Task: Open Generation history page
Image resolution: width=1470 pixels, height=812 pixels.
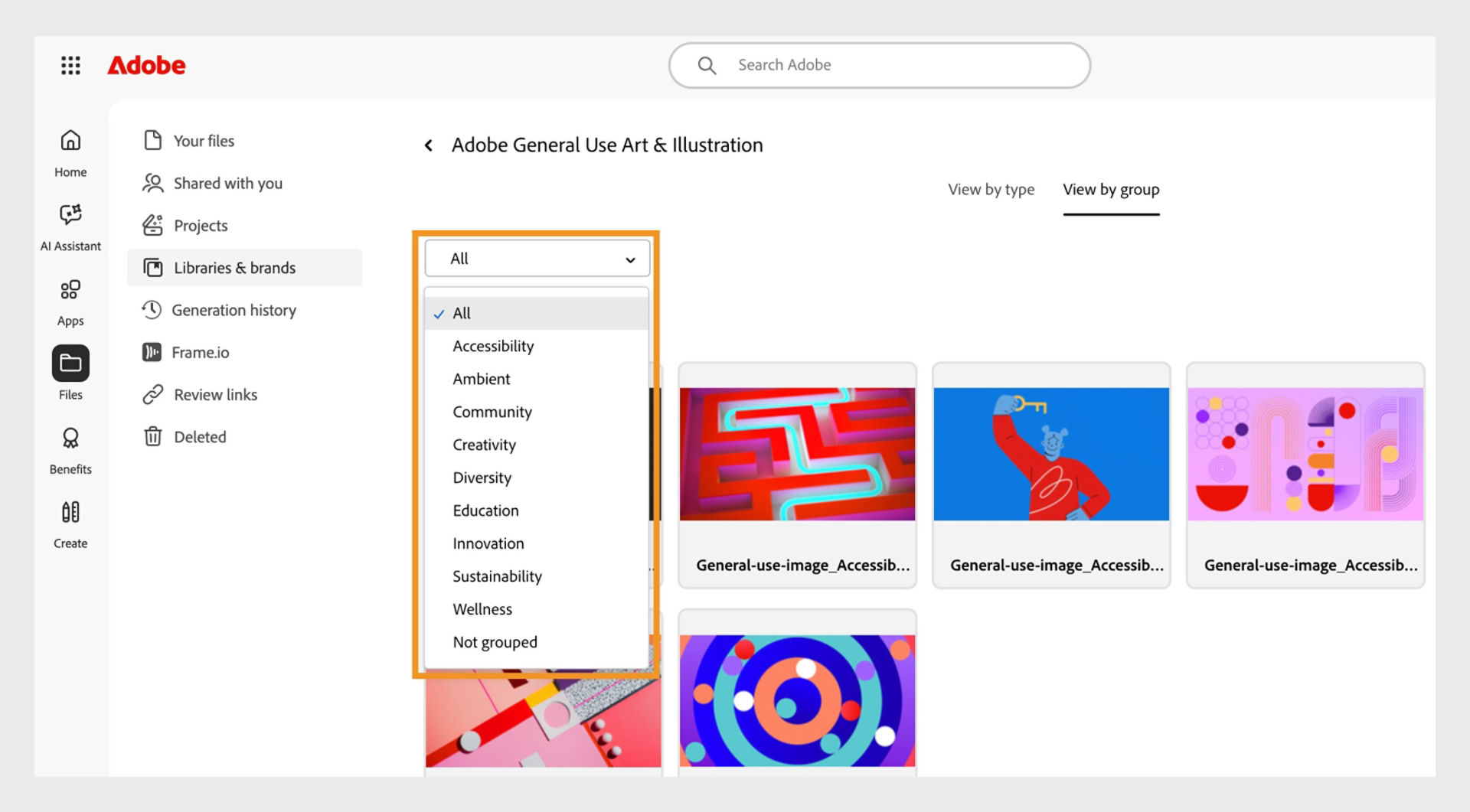Action: [x=234, y=310]
